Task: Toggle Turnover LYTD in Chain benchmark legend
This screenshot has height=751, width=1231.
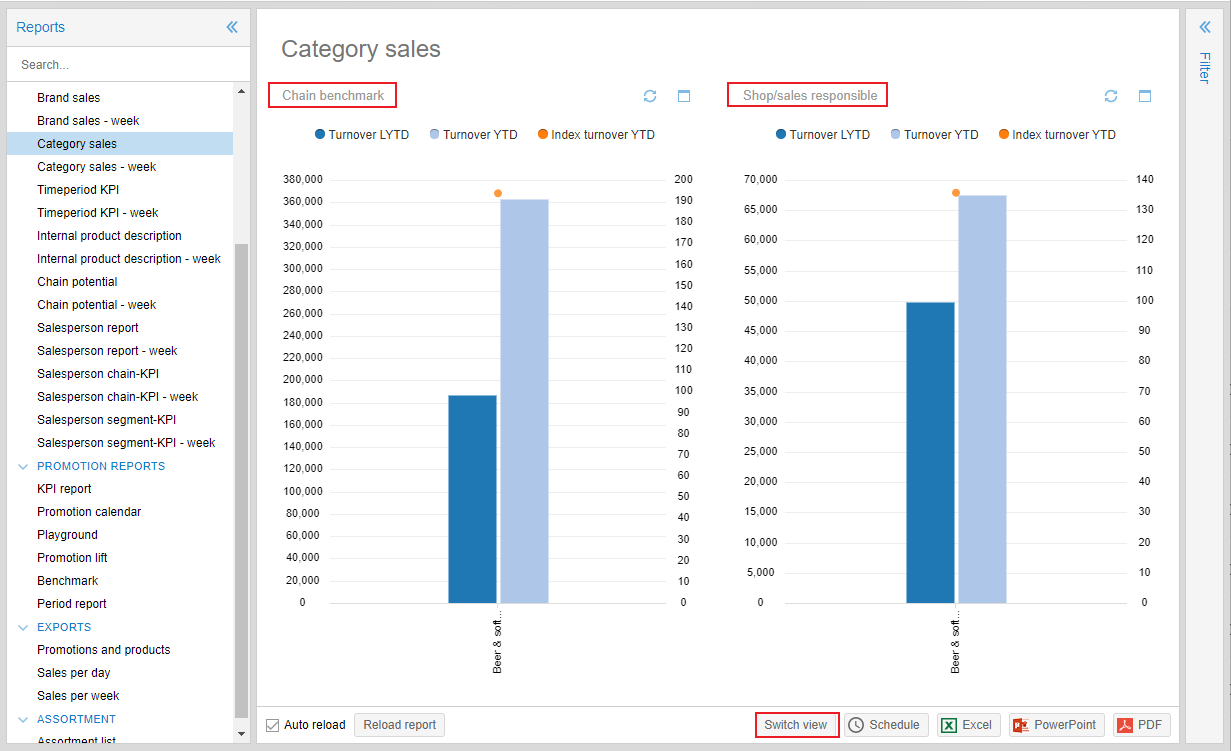Action: click(362, 134)
